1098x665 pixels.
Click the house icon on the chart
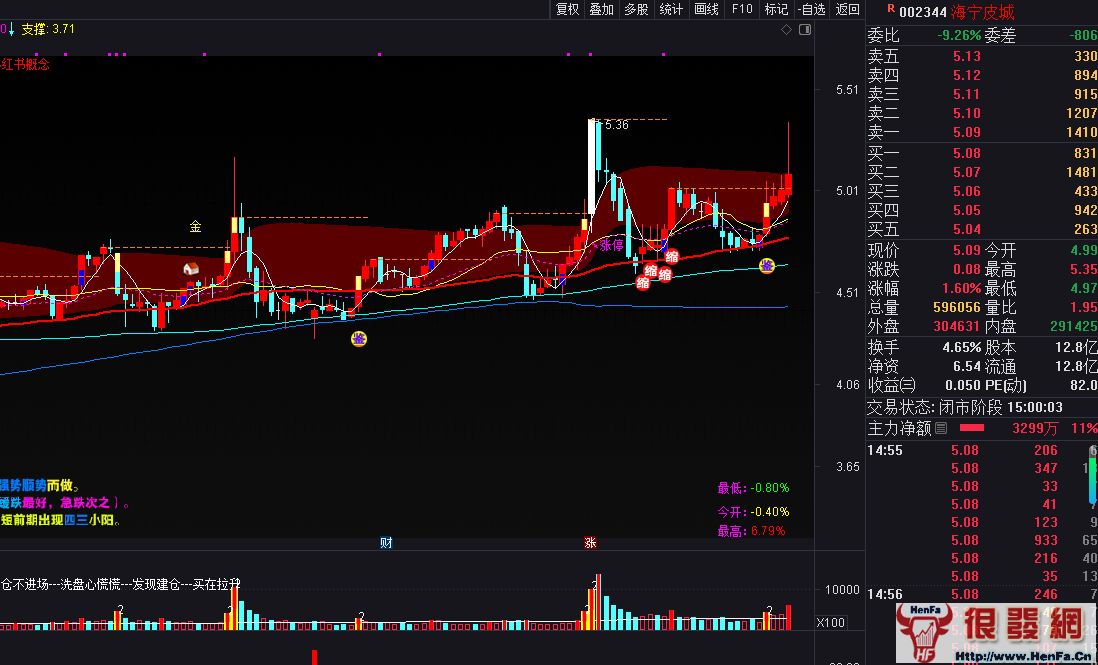click(x=190, y=269)
